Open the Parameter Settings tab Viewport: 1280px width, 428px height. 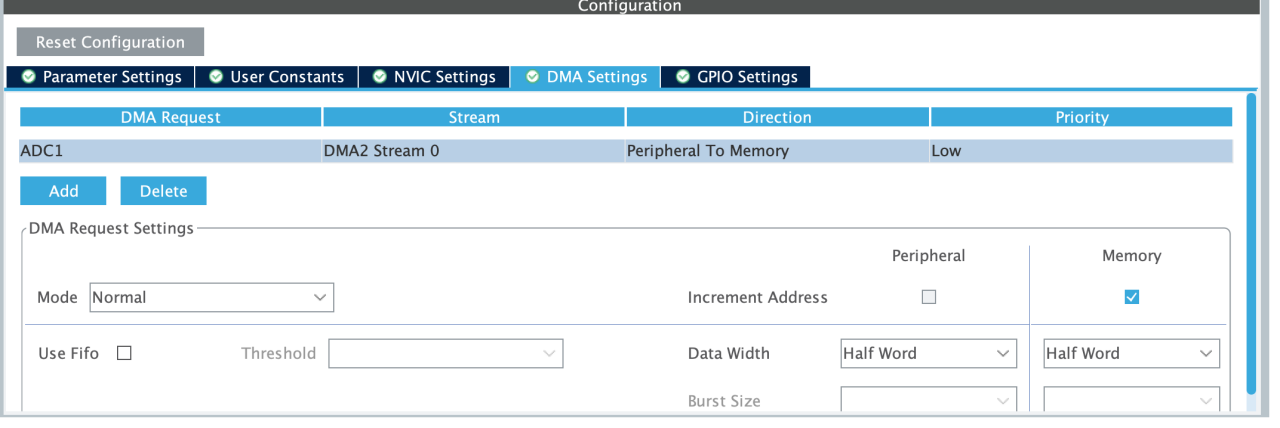tap(100, 77)
